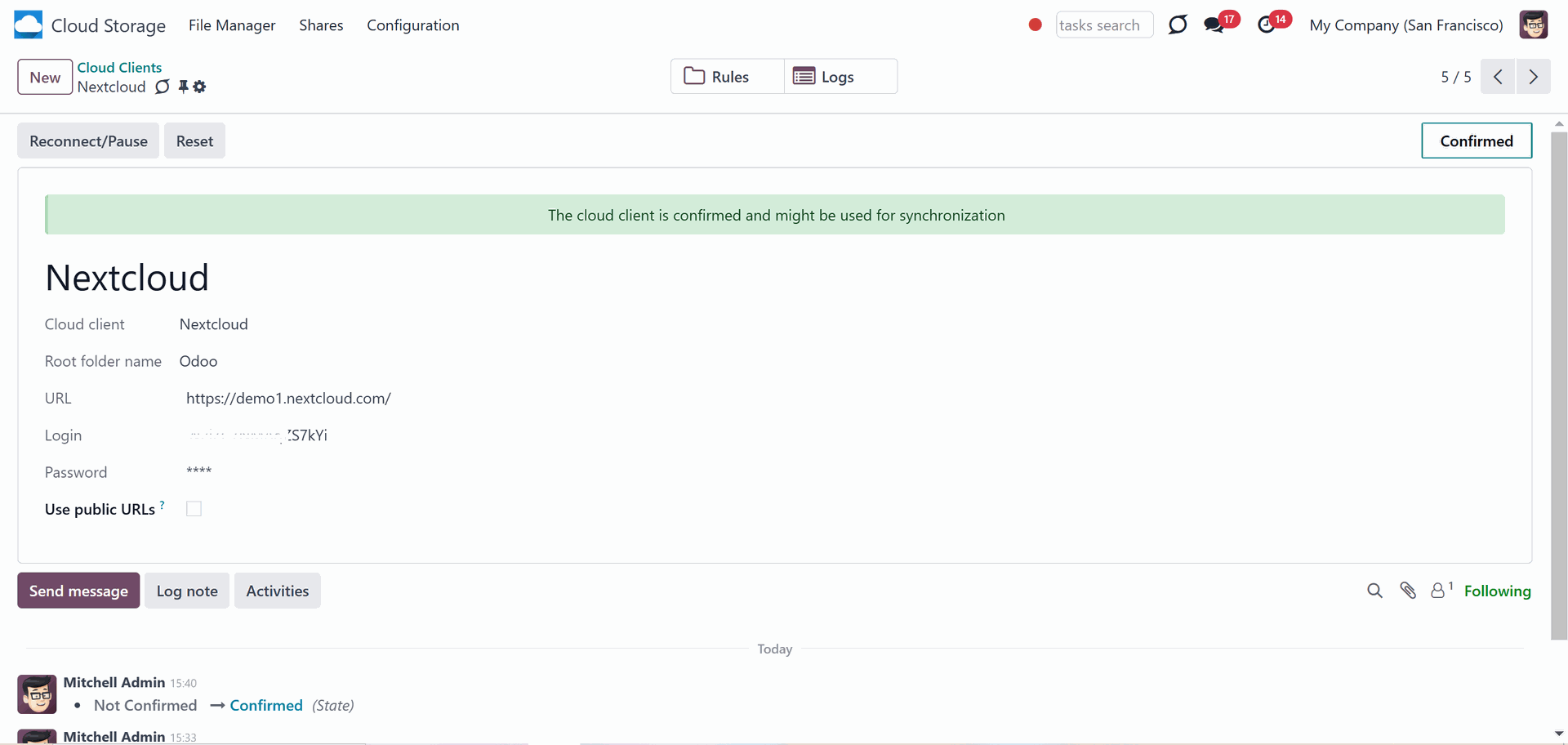
Task: Open the activities clock icon with 14 badge
Action: 1267,25
